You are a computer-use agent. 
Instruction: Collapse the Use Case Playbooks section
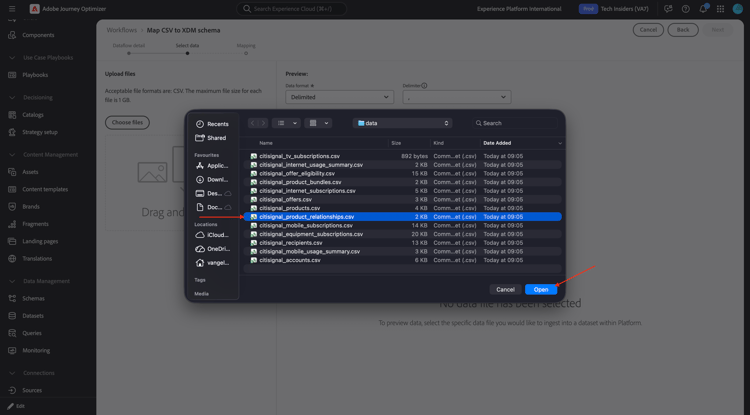pos(12,57)
